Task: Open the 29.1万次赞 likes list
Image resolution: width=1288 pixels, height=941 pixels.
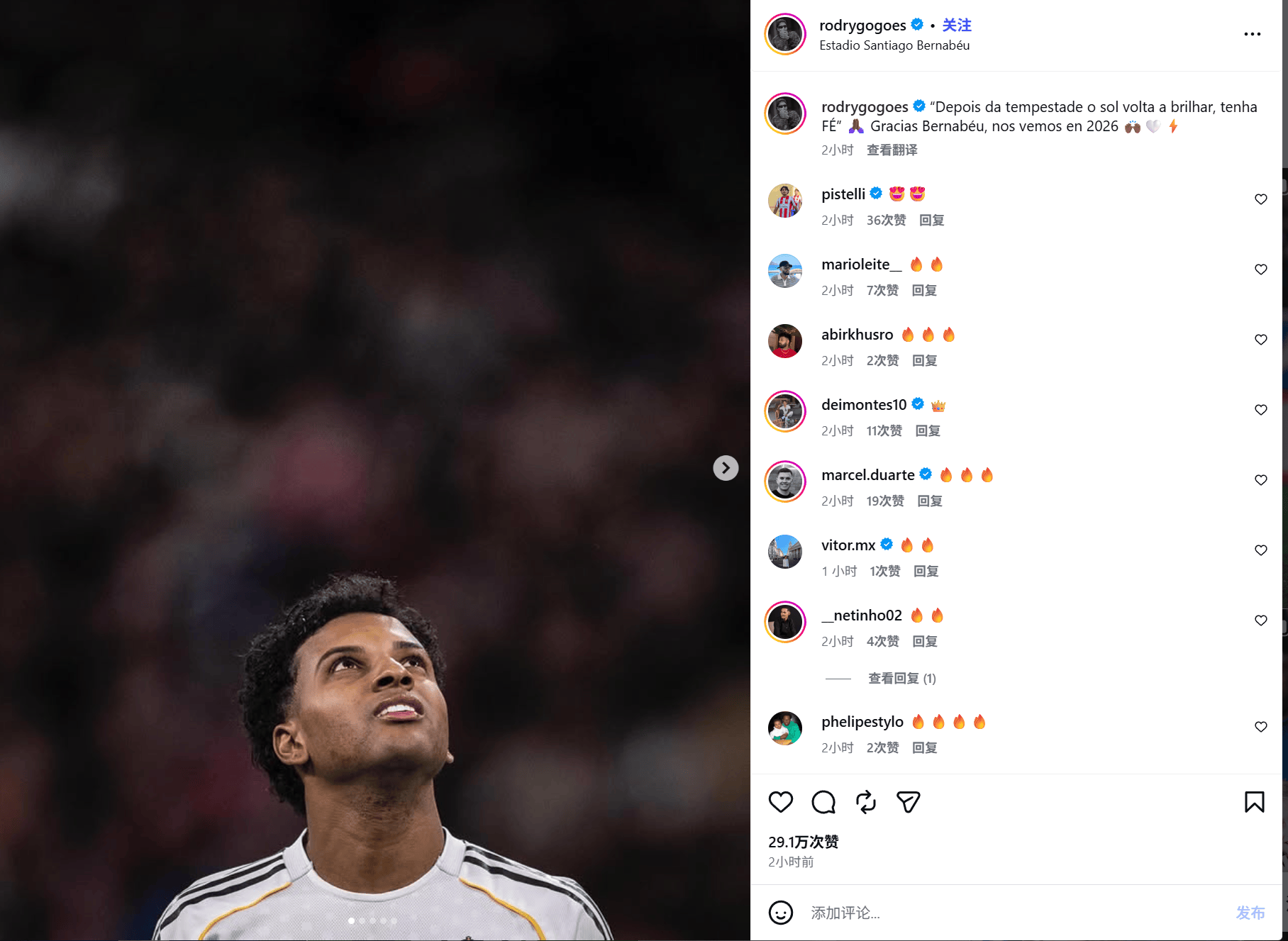Action: click(804, 842)
